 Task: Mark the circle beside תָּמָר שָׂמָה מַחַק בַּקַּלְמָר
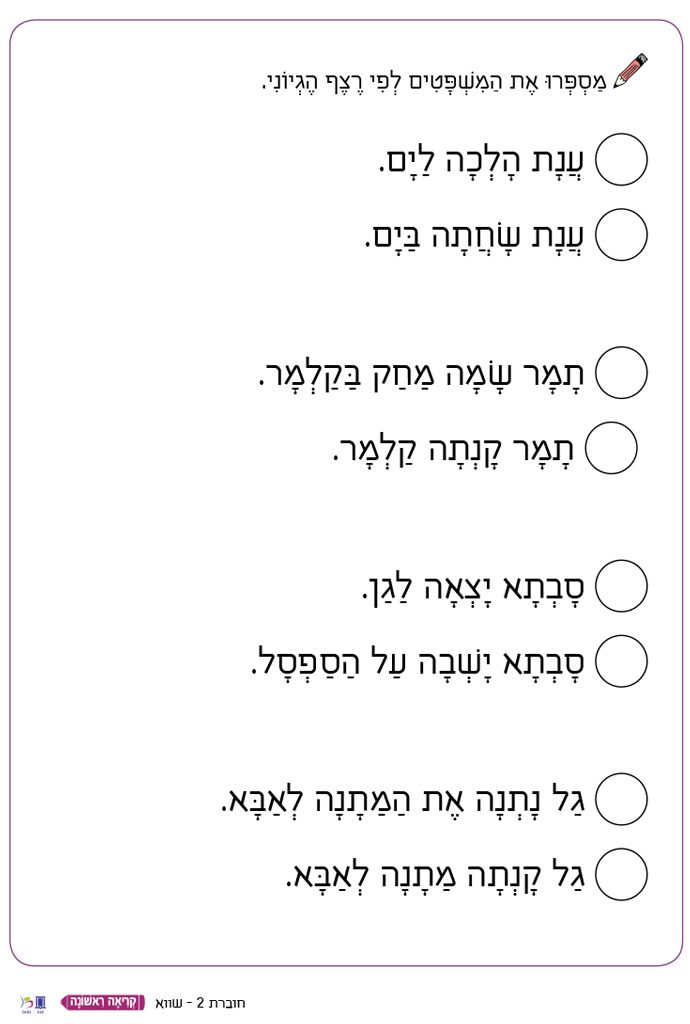tap(621, 373)
